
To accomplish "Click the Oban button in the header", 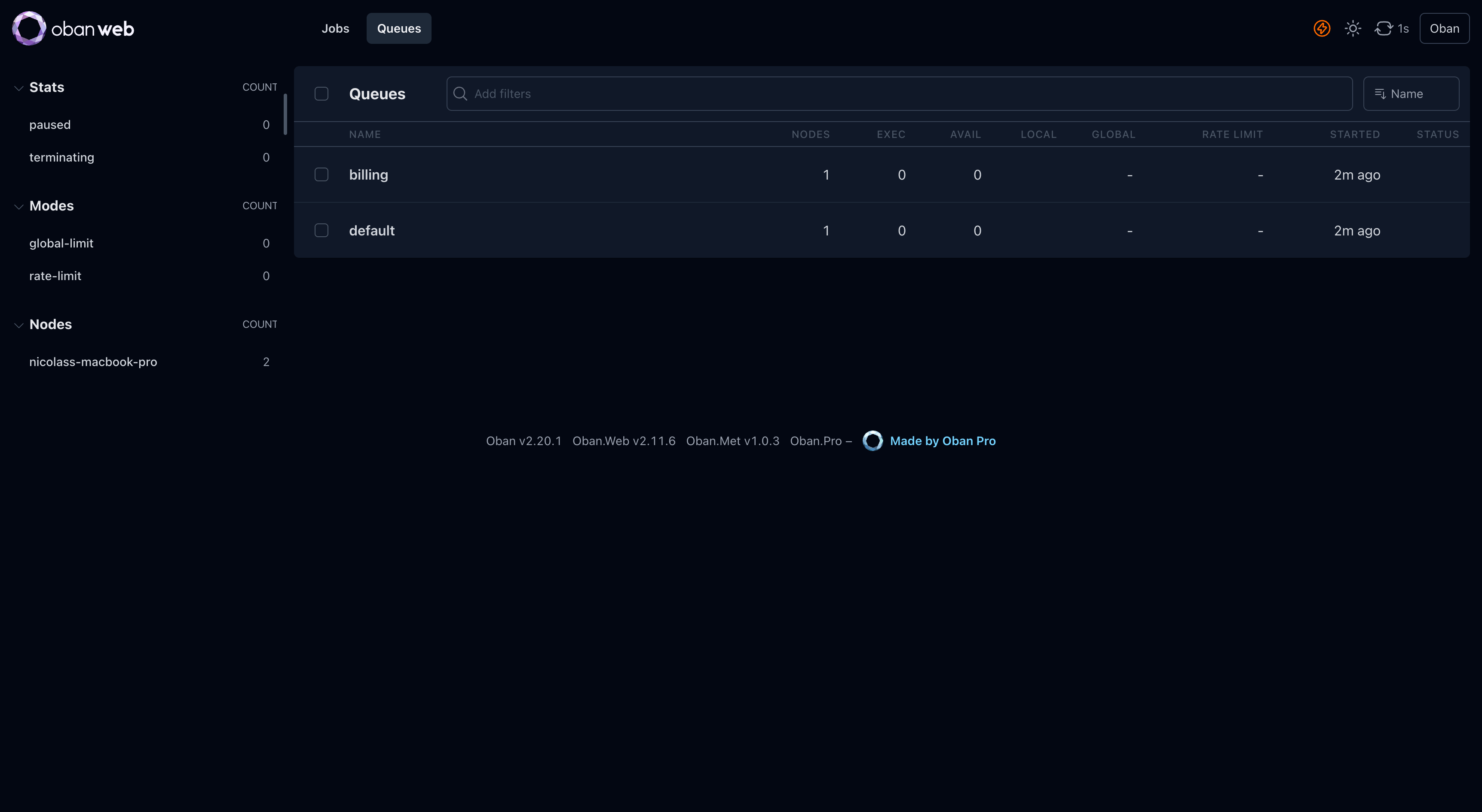I will click(1444, 27).
